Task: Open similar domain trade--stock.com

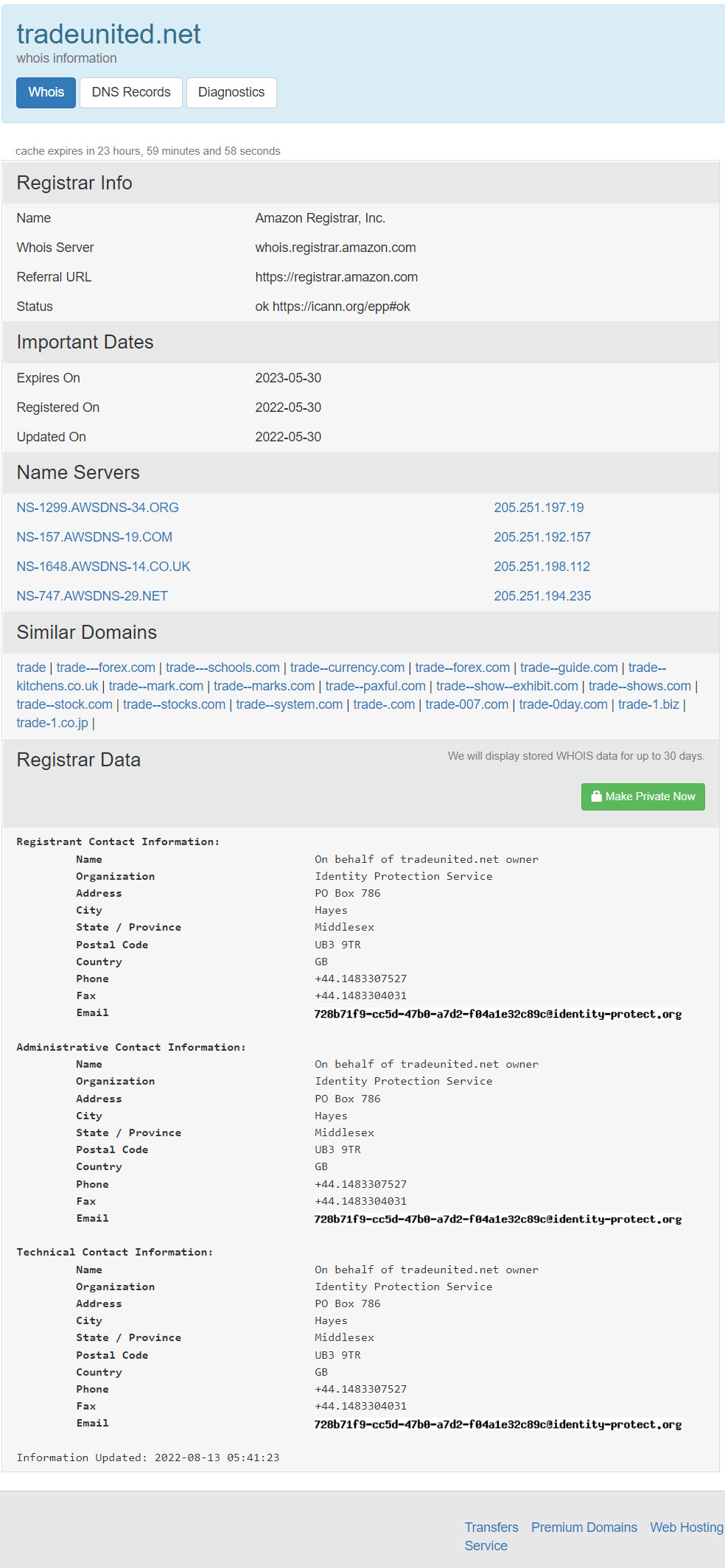Action: [x=64, y=704]
